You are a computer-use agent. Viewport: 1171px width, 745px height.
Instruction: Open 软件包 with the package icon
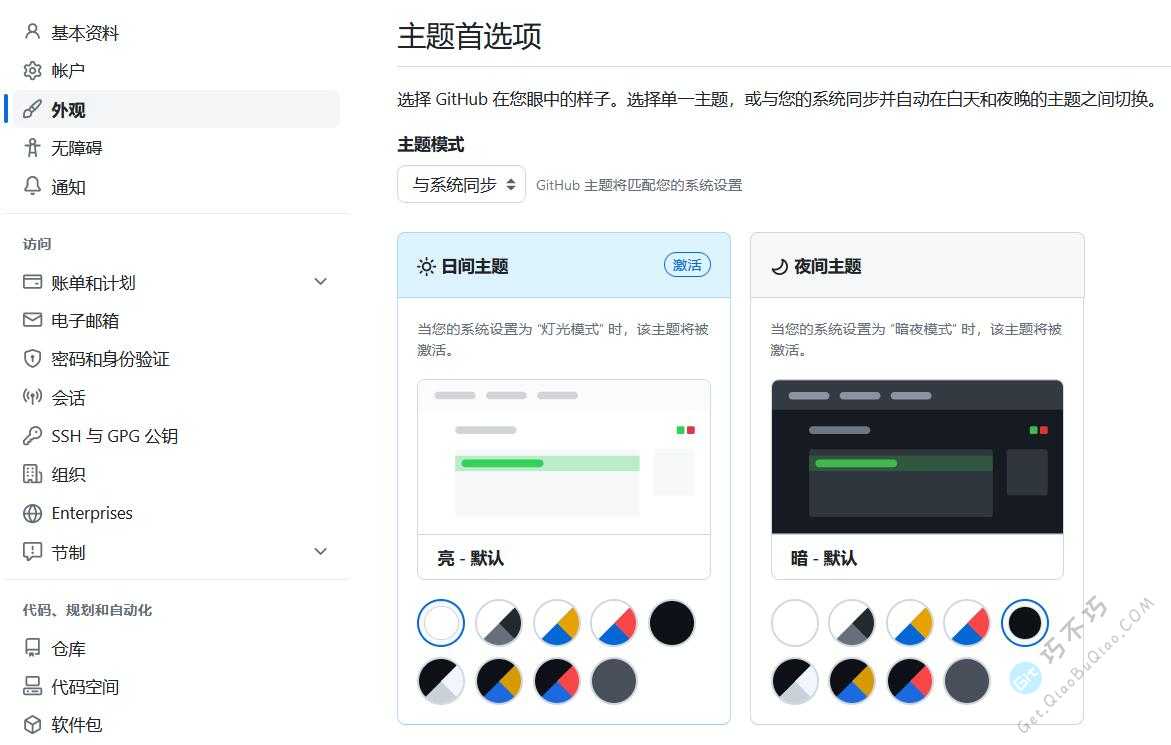[33, 724]
